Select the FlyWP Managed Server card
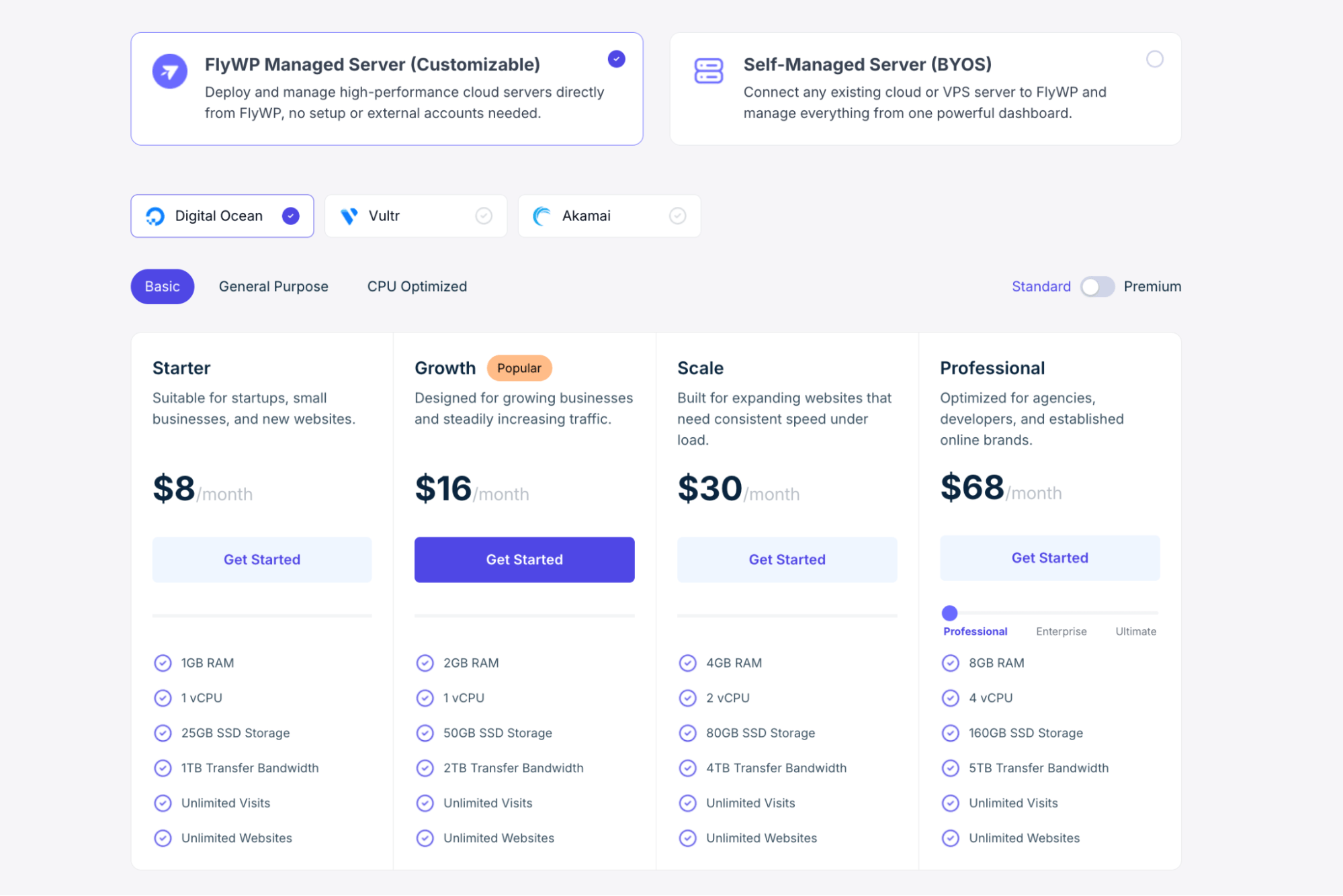 [x=386, y=89]
